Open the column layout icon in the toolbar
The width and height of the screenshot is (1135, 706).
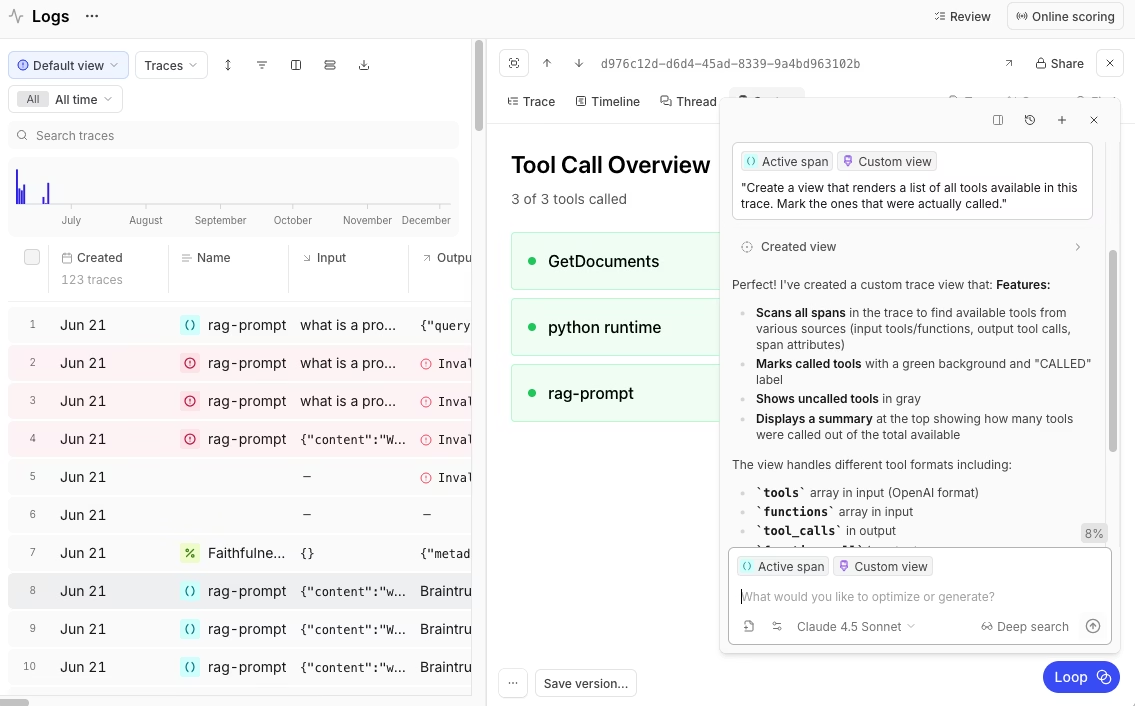click(x=296, y=65)
